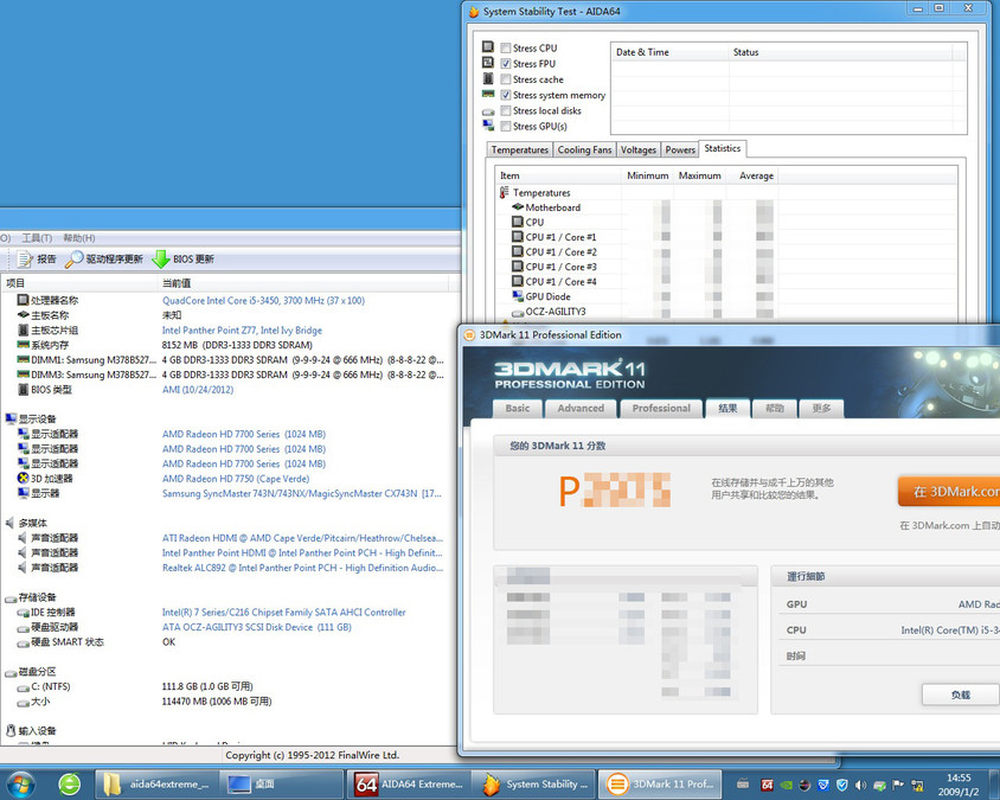Click the thermometer icon beside Temperatures row
This screenshot has height=800, width=1000.
pyautogui.click(x=504, y=192)
